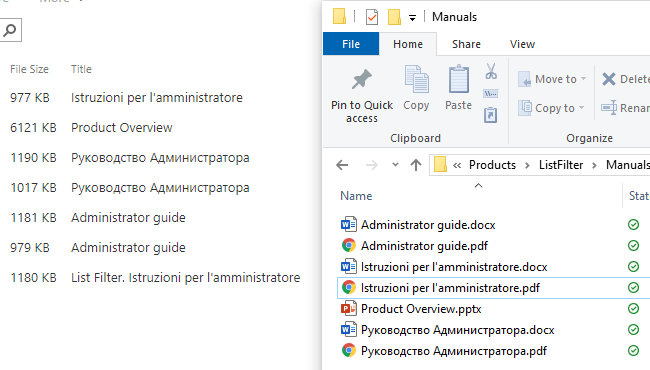Click sync status check for Product Overview.pptx

pyautogui.click(x=633, y=309)
